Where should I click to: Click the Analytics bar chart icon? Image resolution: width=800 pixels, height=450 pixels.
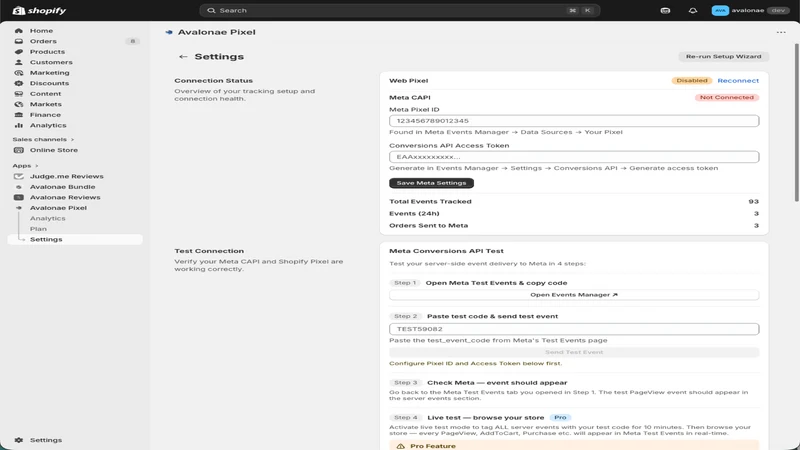tap(19, 125)
